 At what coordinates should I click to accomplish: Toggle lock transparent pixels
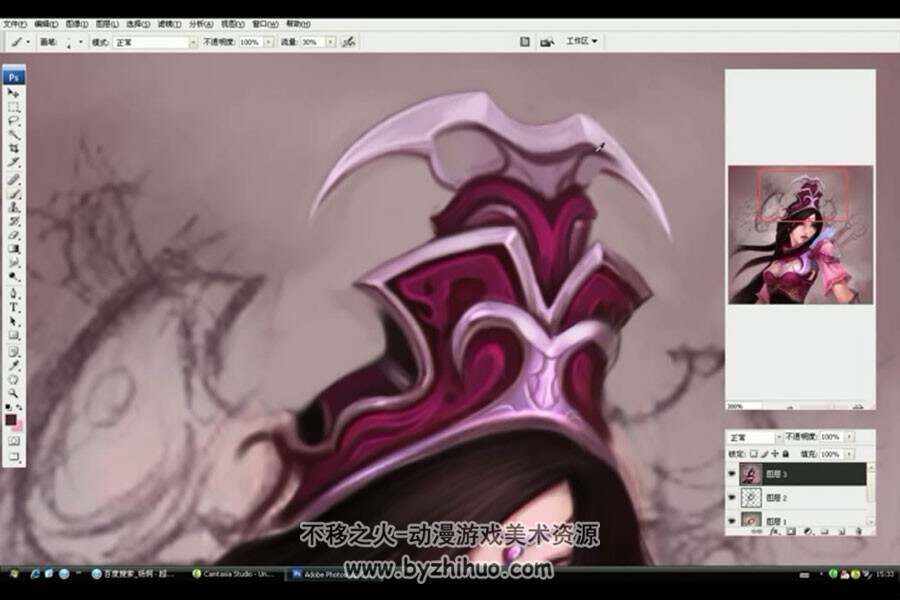click(754, 454)
